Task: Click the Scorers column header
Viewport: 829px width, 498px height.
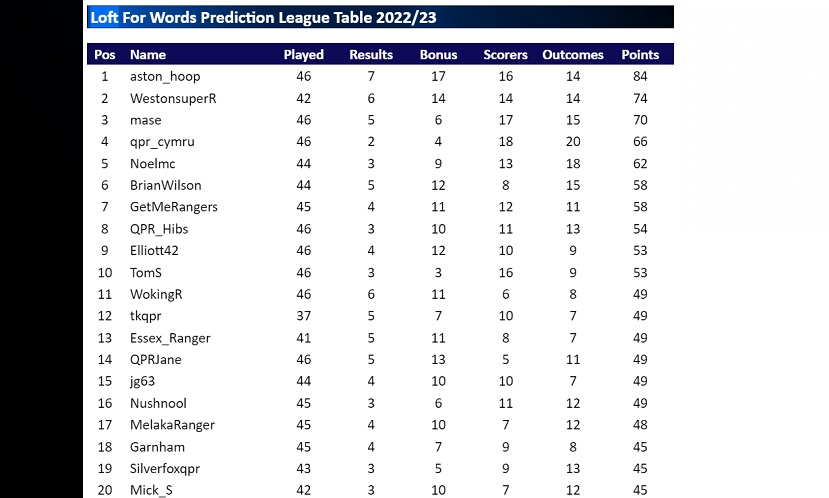Action: (505, 55)
